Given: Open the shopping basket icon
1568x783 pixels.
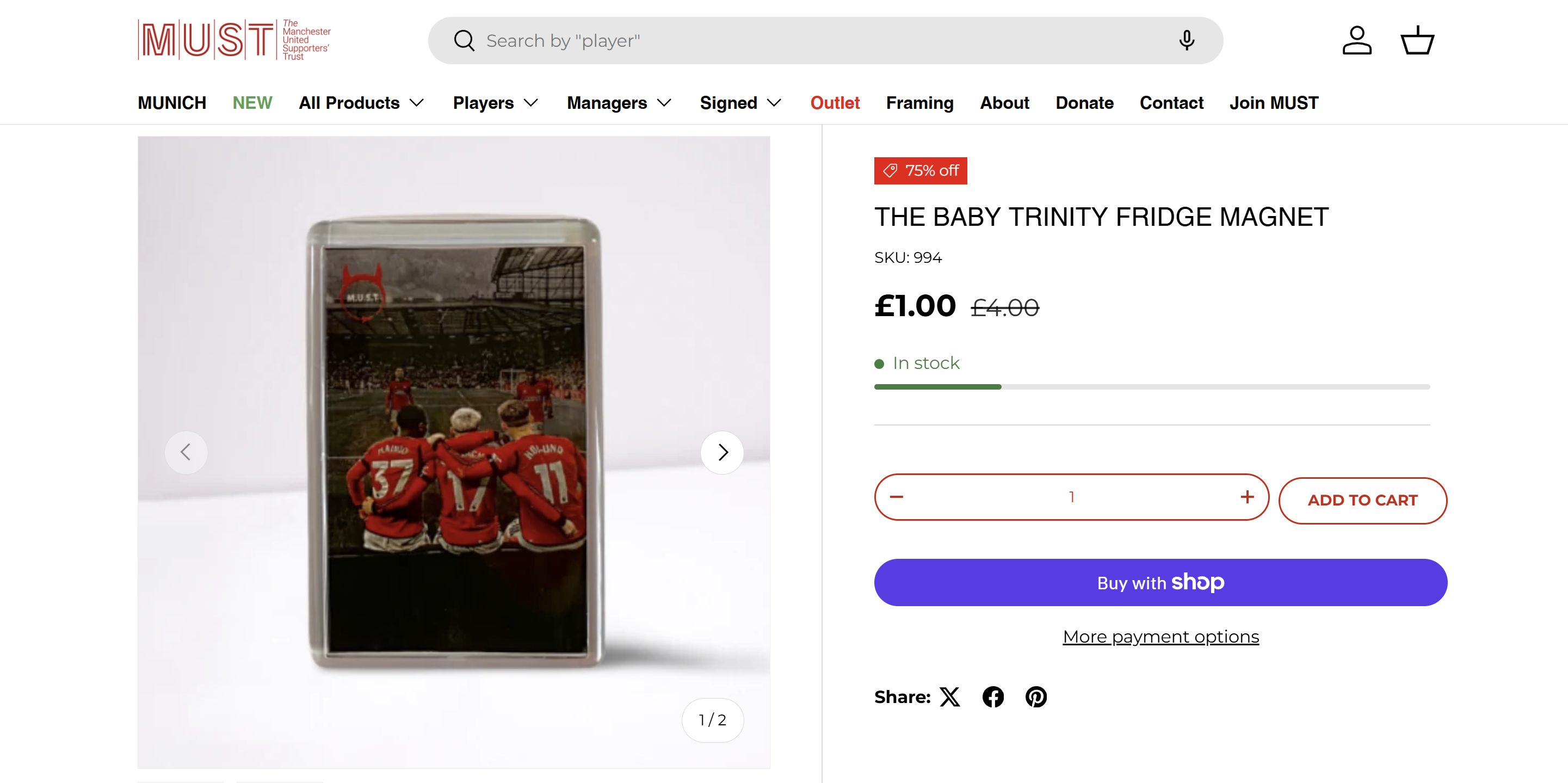Looking at the screenshot, I should (x=1417, y=40).
